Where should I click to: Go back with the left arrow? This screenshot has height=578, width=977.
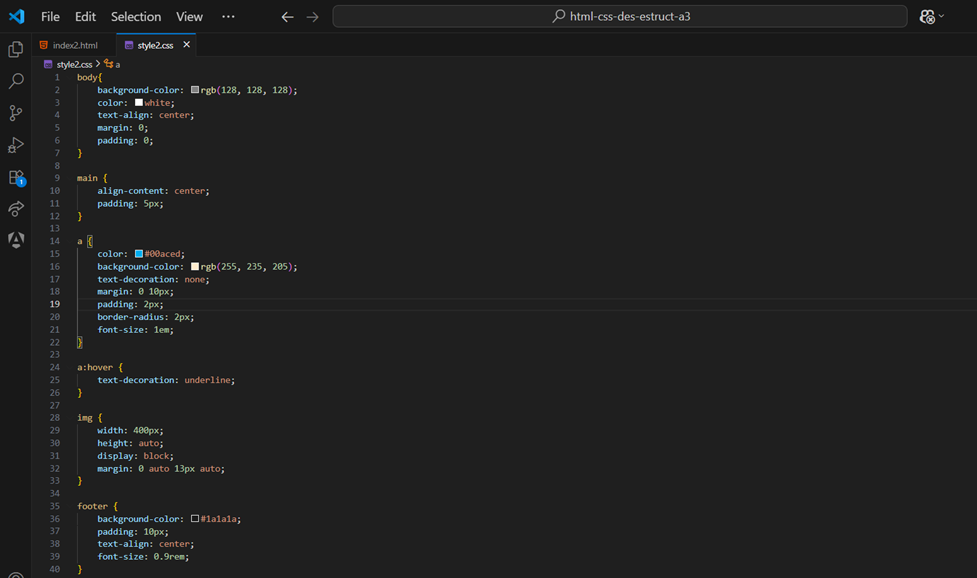click(x=287, y=17)
